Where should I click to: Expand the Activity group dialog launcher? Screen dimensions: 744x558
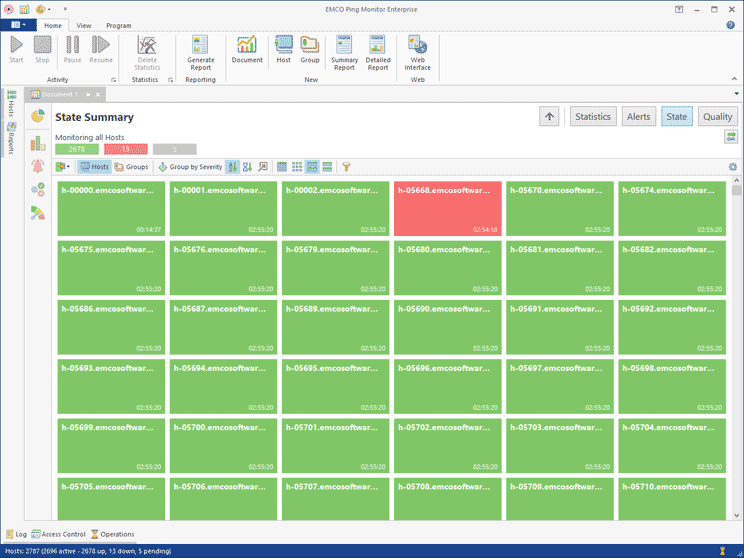[113, 80]
